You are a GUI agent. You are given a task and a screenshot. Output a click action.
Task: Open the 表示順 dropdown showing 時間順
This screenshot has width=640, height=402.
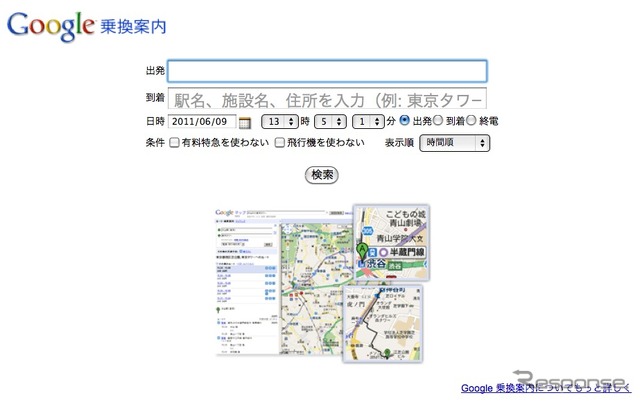pyautogui.click(x=454, y=143)
